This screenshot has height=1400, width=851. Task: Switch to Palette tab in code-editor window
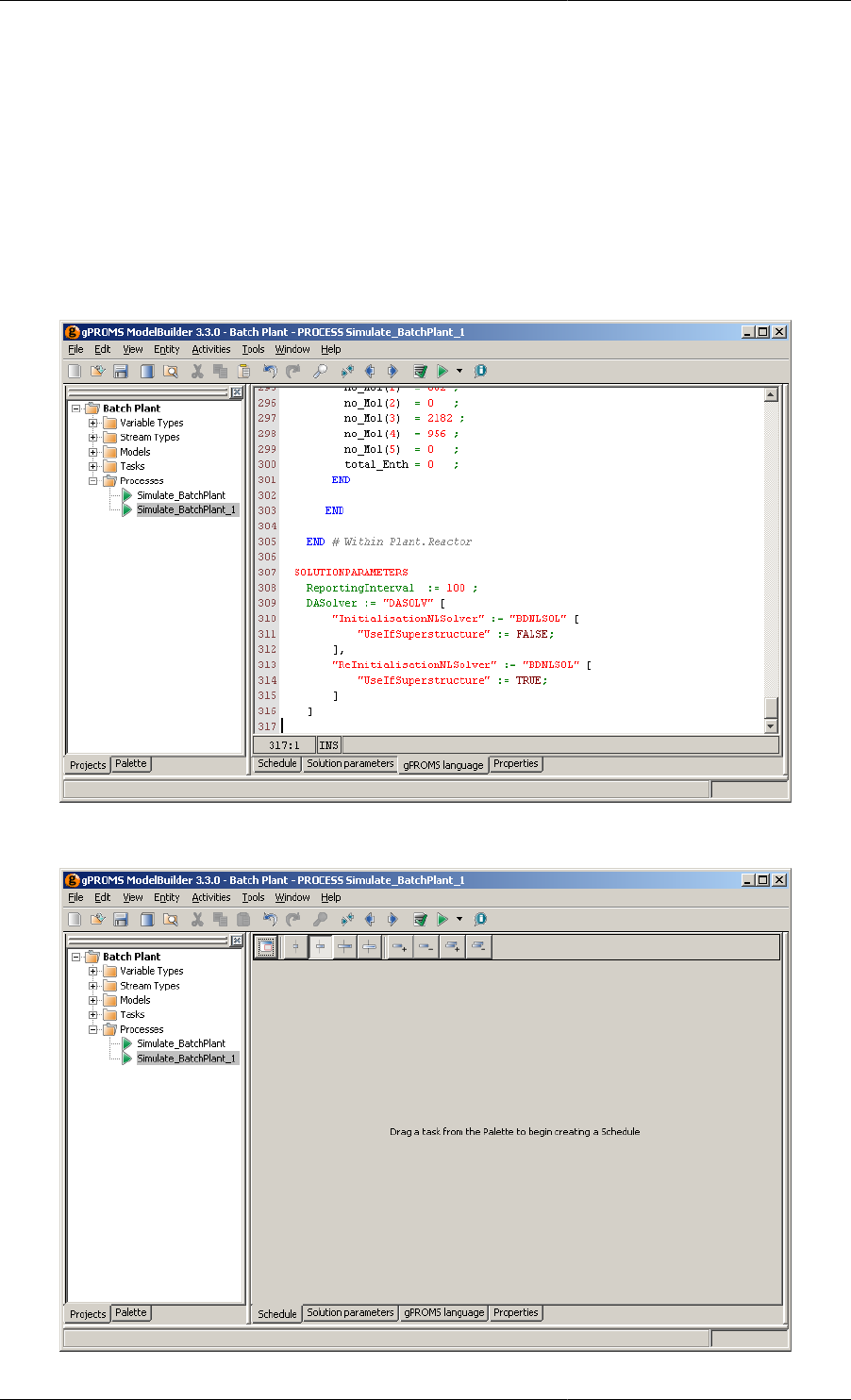131,763
